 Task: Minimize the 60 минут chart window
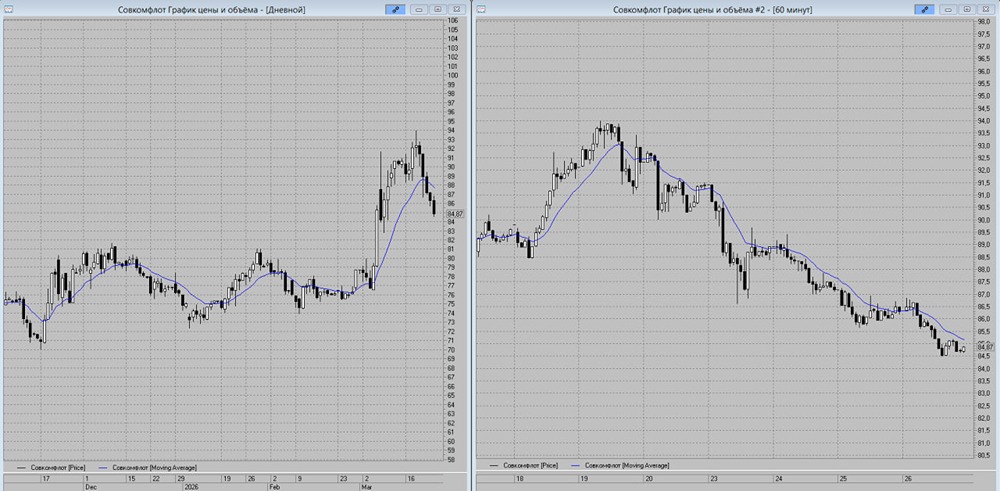948,10
